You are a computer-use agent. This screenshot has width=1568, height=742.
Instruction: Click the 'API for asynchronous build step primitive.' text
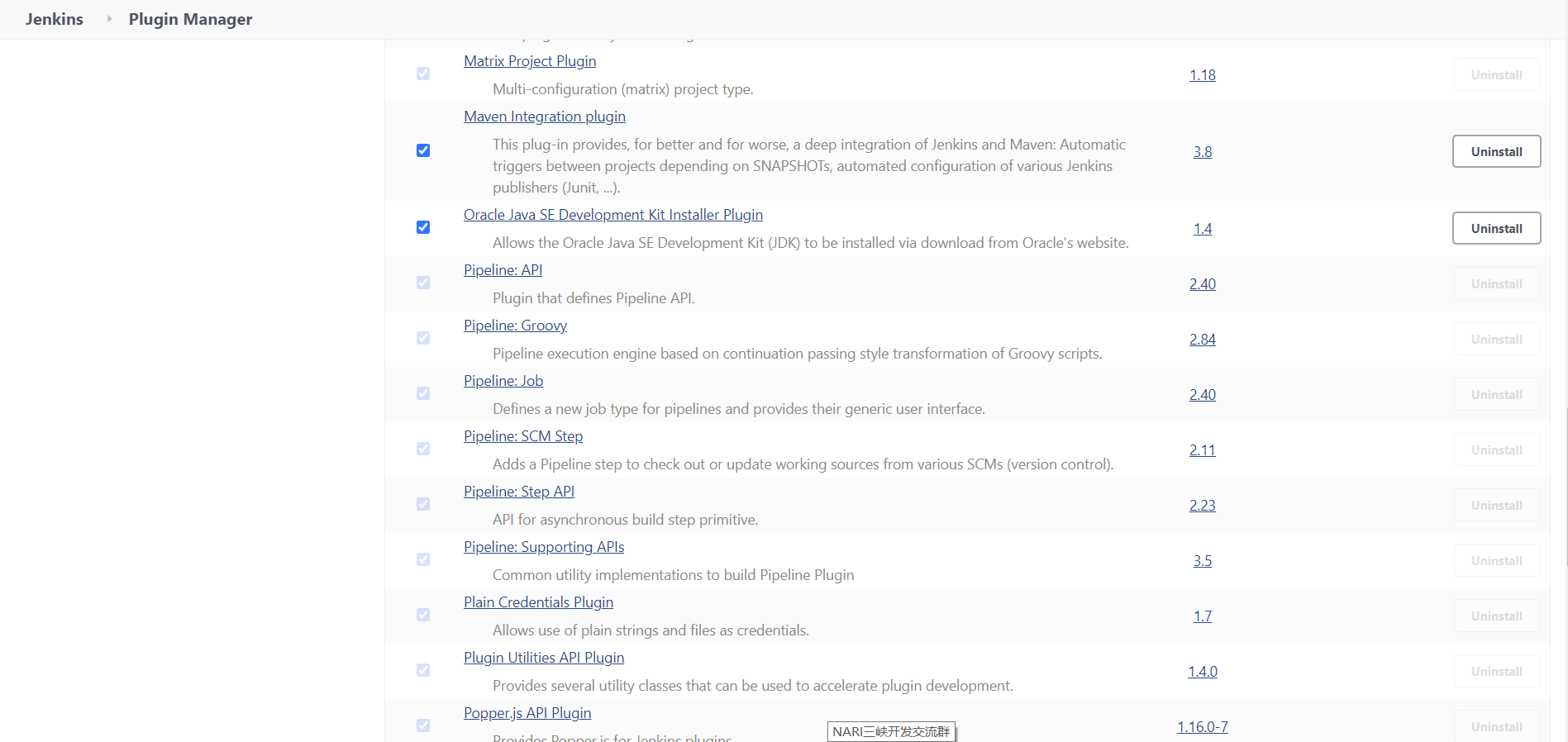(x=626, y=520)
